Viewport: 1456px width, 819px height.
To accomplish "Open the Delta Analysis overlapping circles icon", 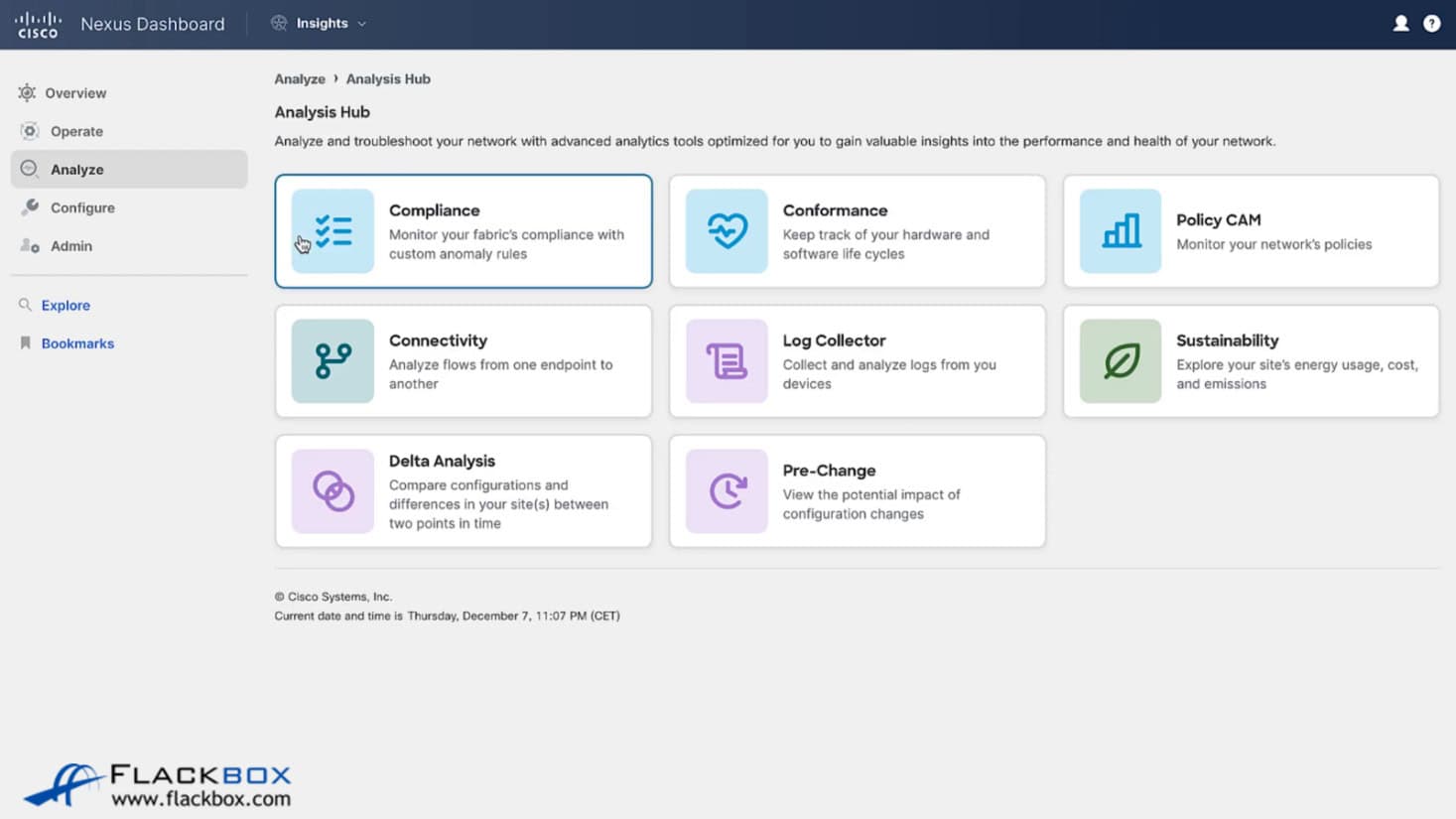I will pyautogui.click(x=332, y=491).
